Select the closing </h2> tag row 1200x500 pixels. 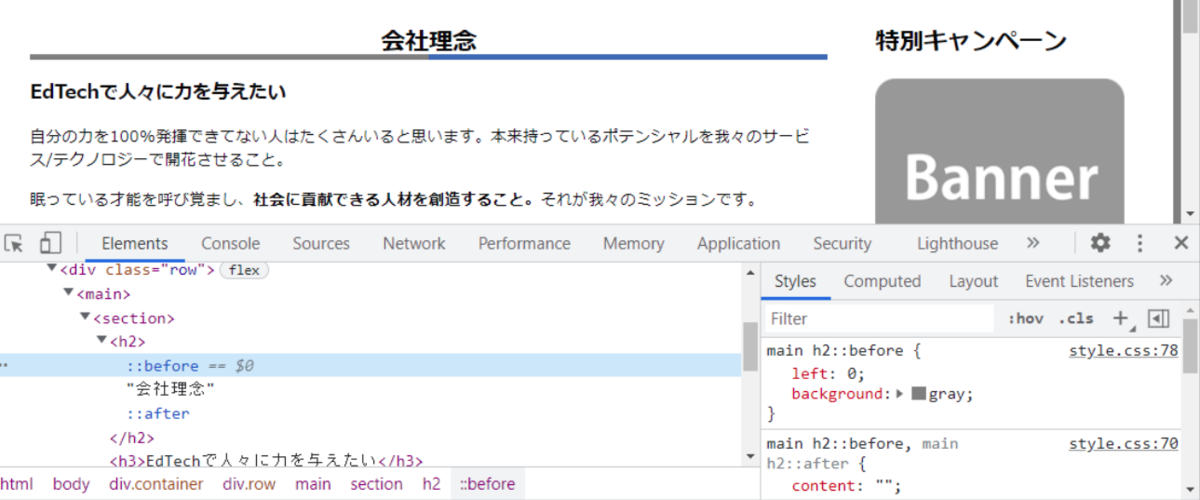pos(131,437)
